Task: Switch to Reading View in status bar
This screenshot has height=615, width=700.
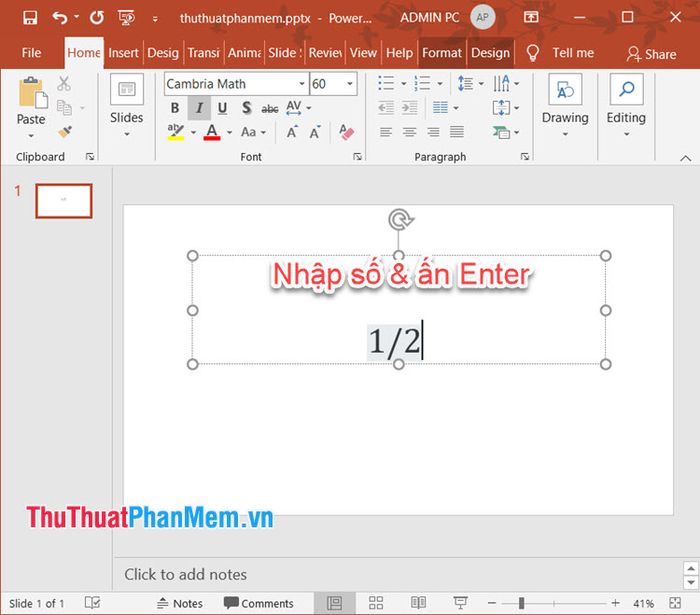Action: (x=416, y=603)
